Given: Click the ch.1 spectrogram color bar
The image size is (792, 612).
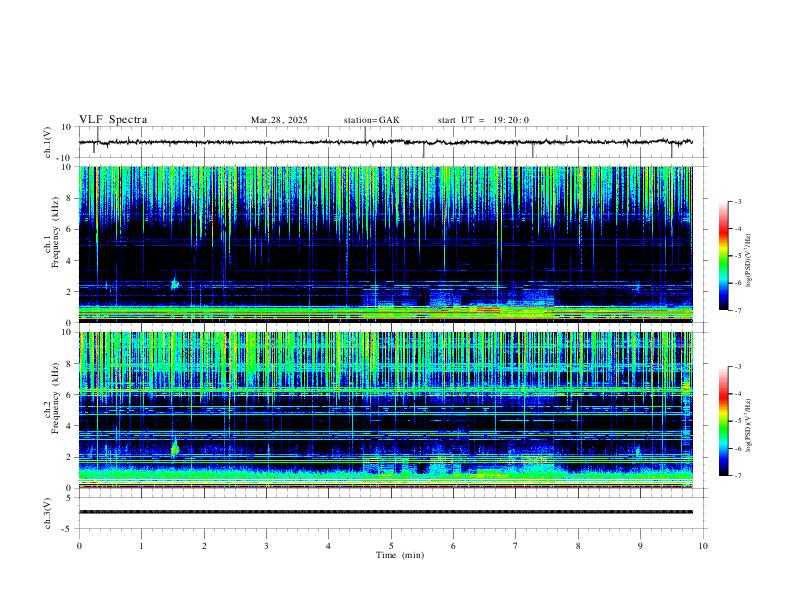Looking at the screenshot, I should tap(723, 256).
